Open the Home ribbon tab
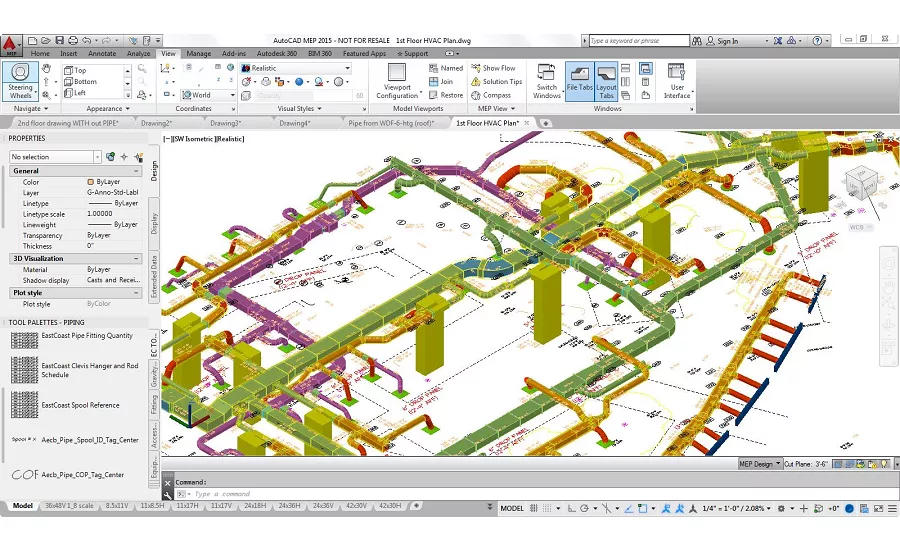This screenshot has height=550, width=900. pos(40,53)
